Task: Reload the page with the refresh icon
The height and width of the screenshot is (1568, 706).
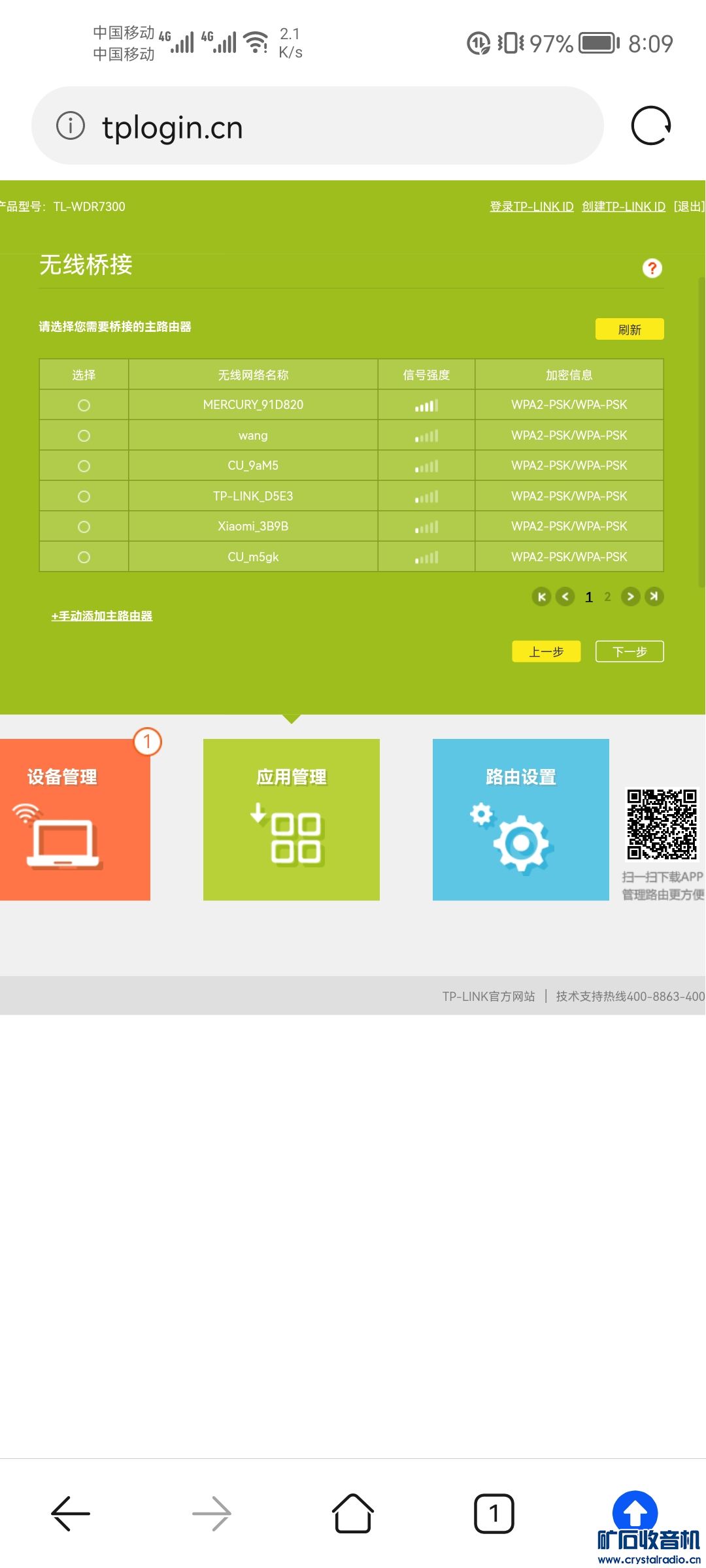Action: [651, 125]
